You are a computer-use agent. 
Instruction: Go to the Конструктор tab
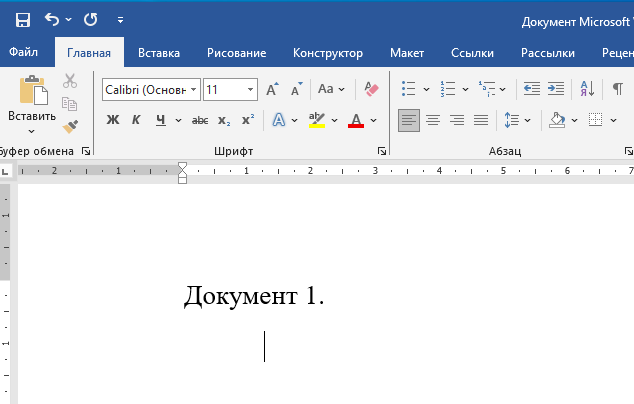pos(328,53)
